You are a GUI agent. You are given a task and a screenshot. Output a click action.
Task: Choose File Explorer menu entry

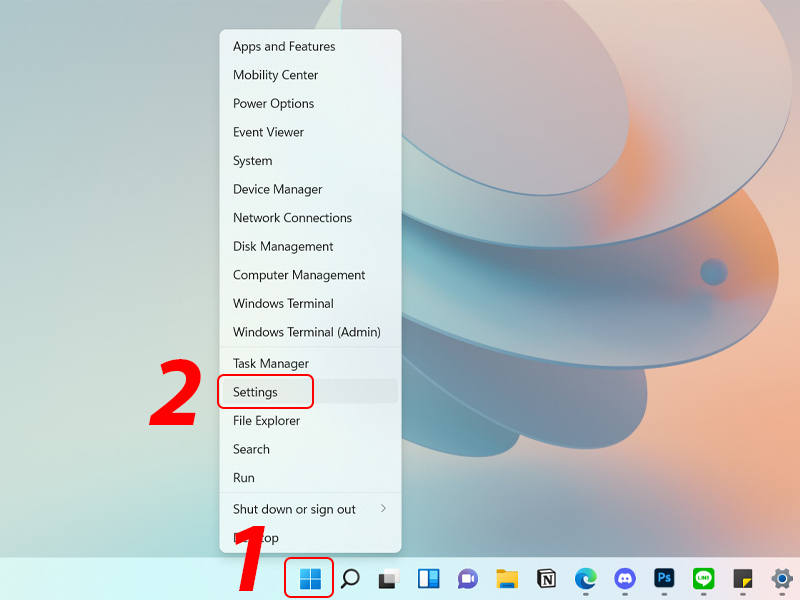coord(310,420)
